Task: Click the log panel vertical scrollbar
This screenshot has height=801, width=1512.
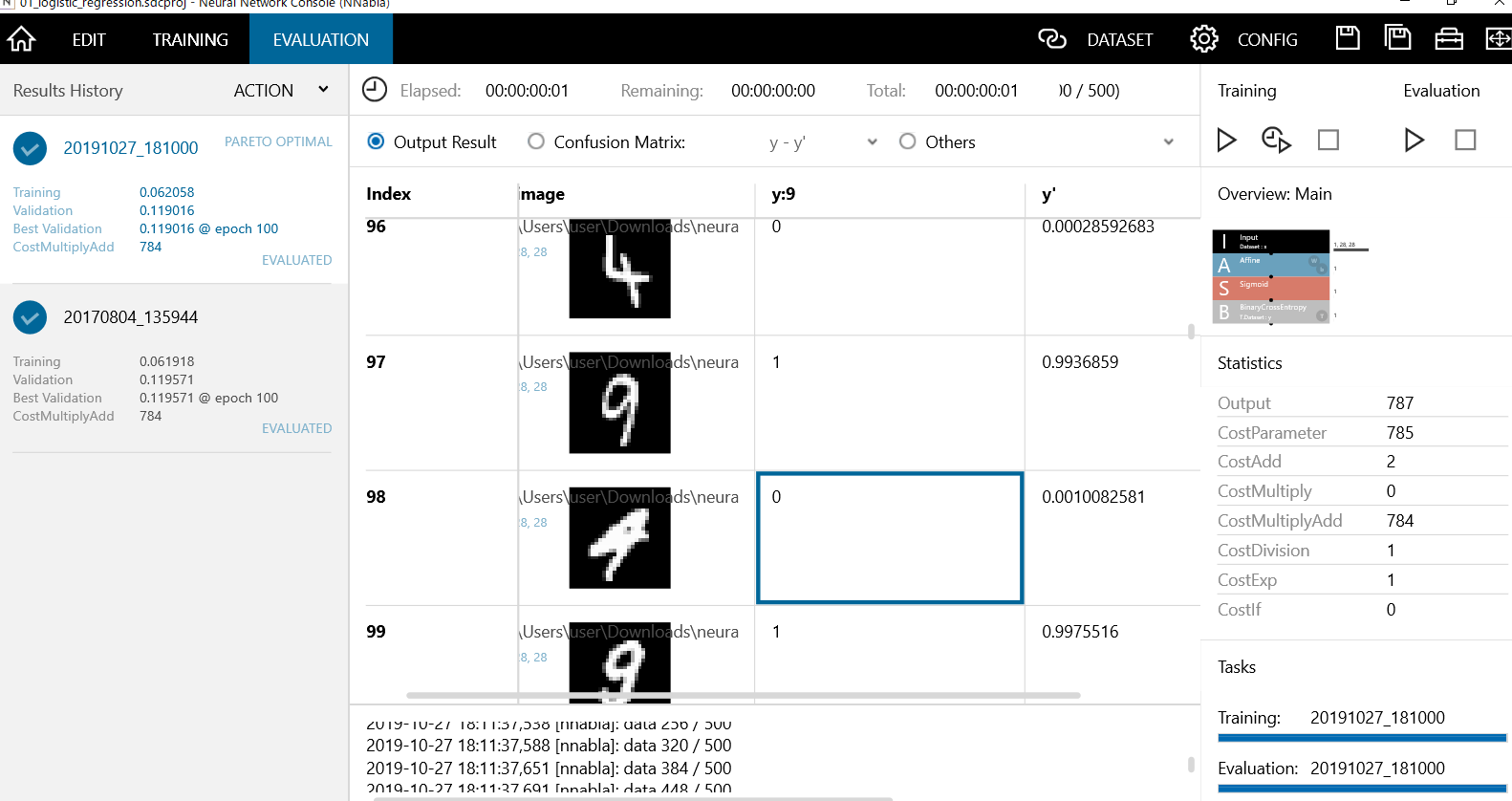Action: coord(1191,765)
